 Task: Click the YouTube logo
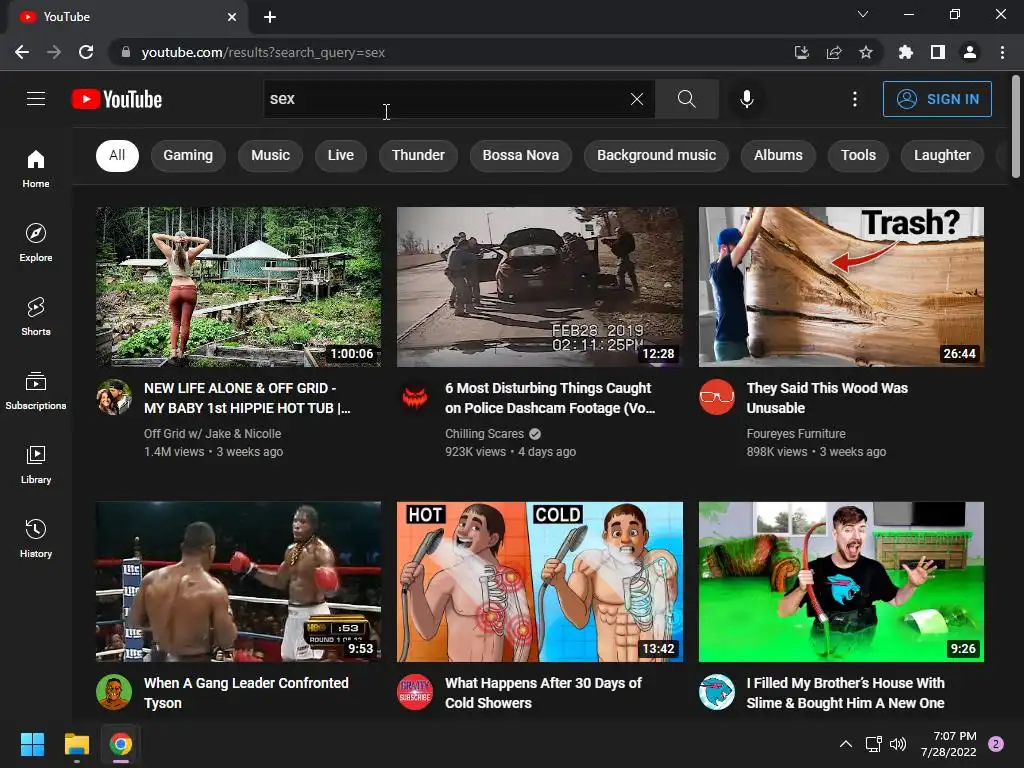coord(117,99)
